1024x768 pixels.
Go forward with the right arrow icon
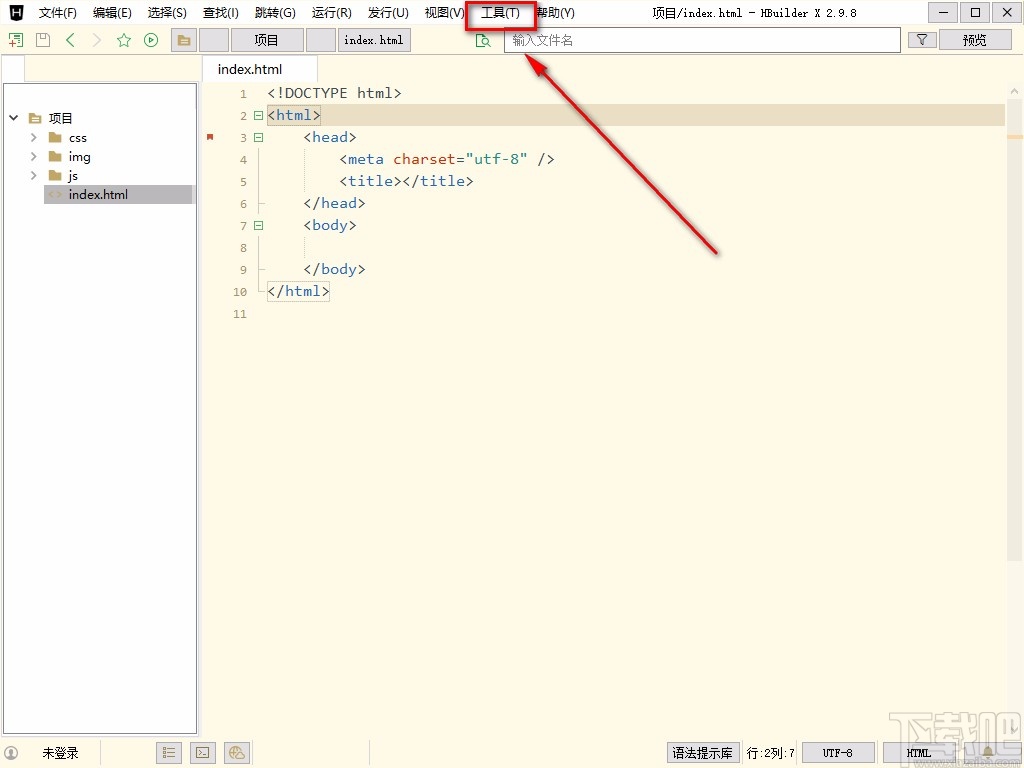(97, 40)
